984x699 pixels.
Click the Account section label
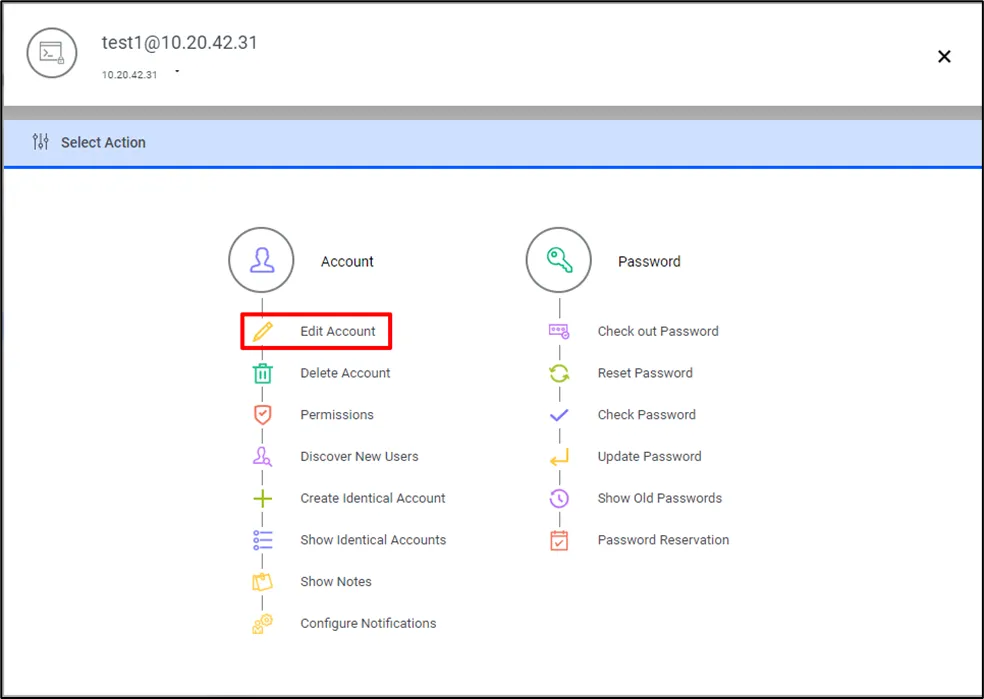point(347,261)
